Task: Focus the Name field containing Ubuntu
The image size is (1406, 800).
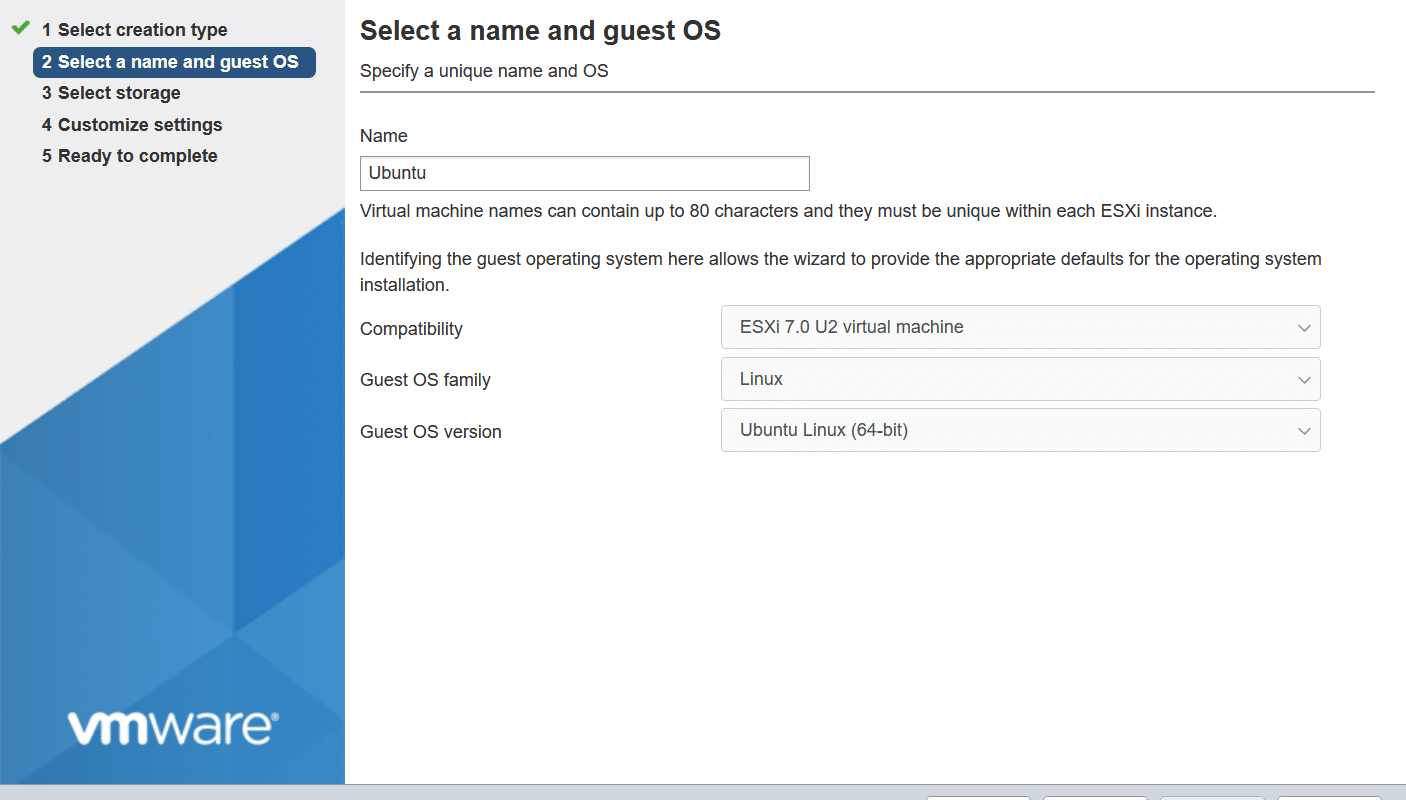Action: pyautogui.click(x=584, y=173)
